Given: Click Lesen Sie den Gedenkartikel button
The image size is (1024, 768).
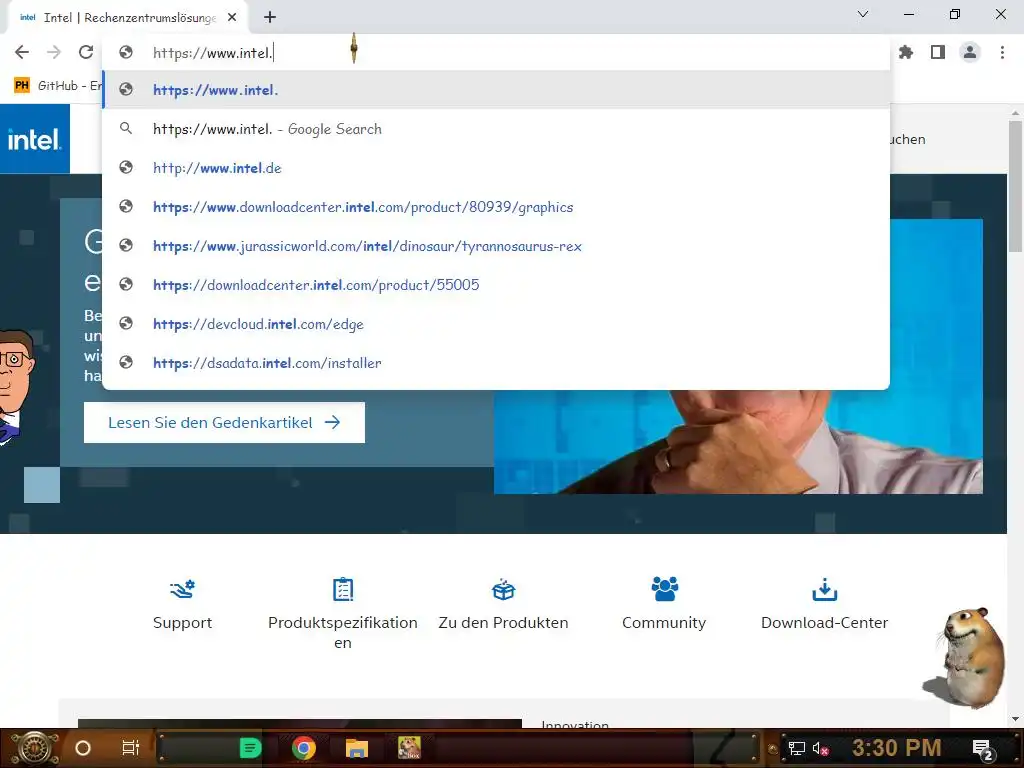Looking at the screenshot, I should pyautogui.click(x=224, y=423).
